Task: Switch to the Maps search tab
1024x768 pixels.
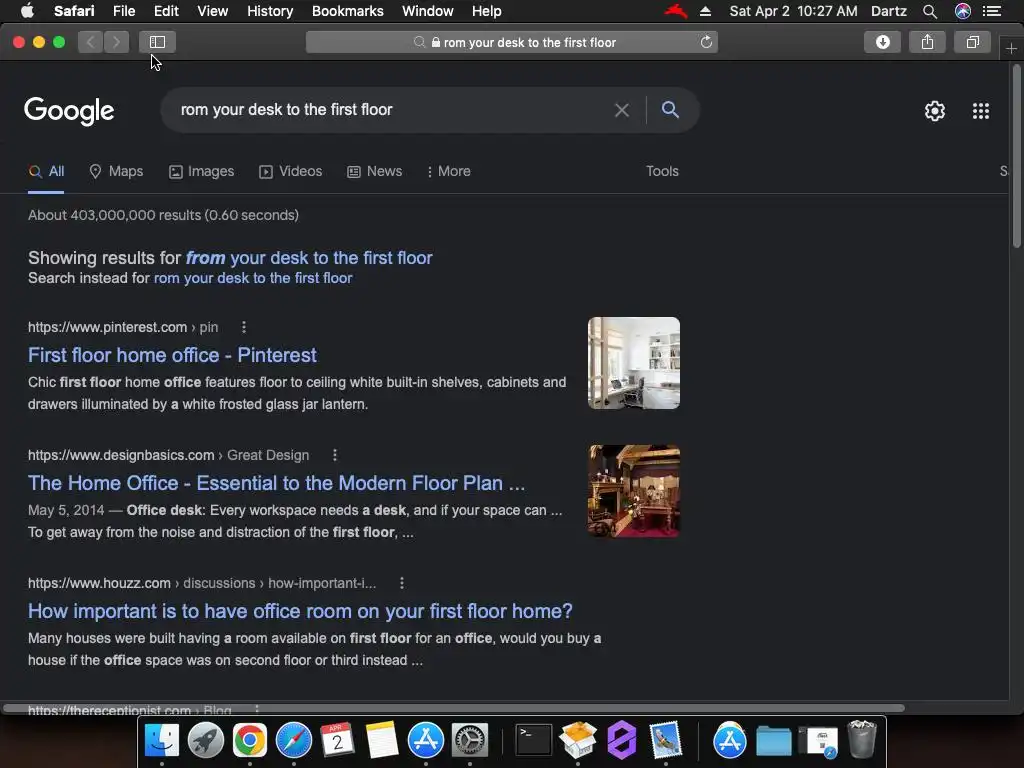Action: click(x=116, y=171)
